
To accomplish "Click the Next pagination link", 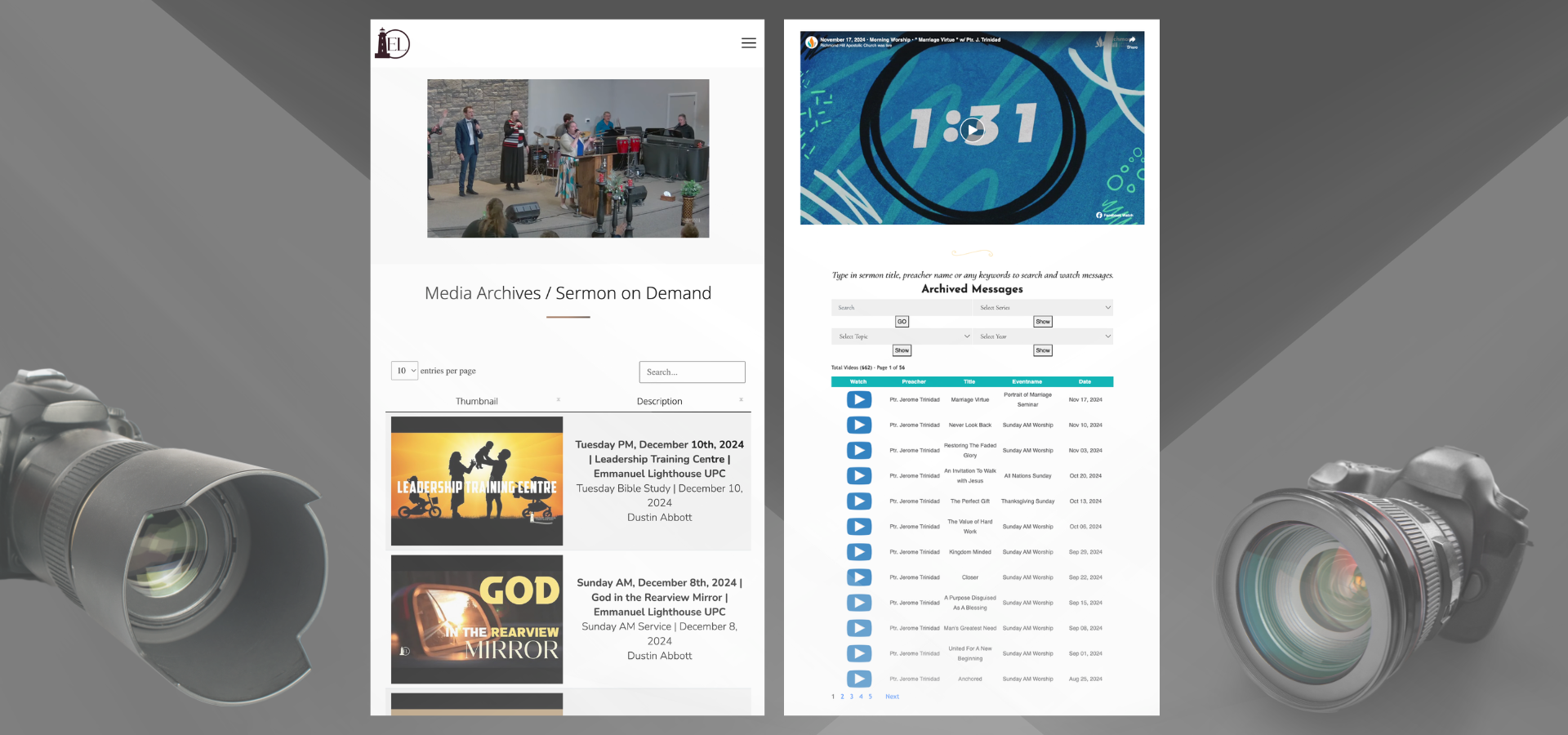I will pos(892,697).
